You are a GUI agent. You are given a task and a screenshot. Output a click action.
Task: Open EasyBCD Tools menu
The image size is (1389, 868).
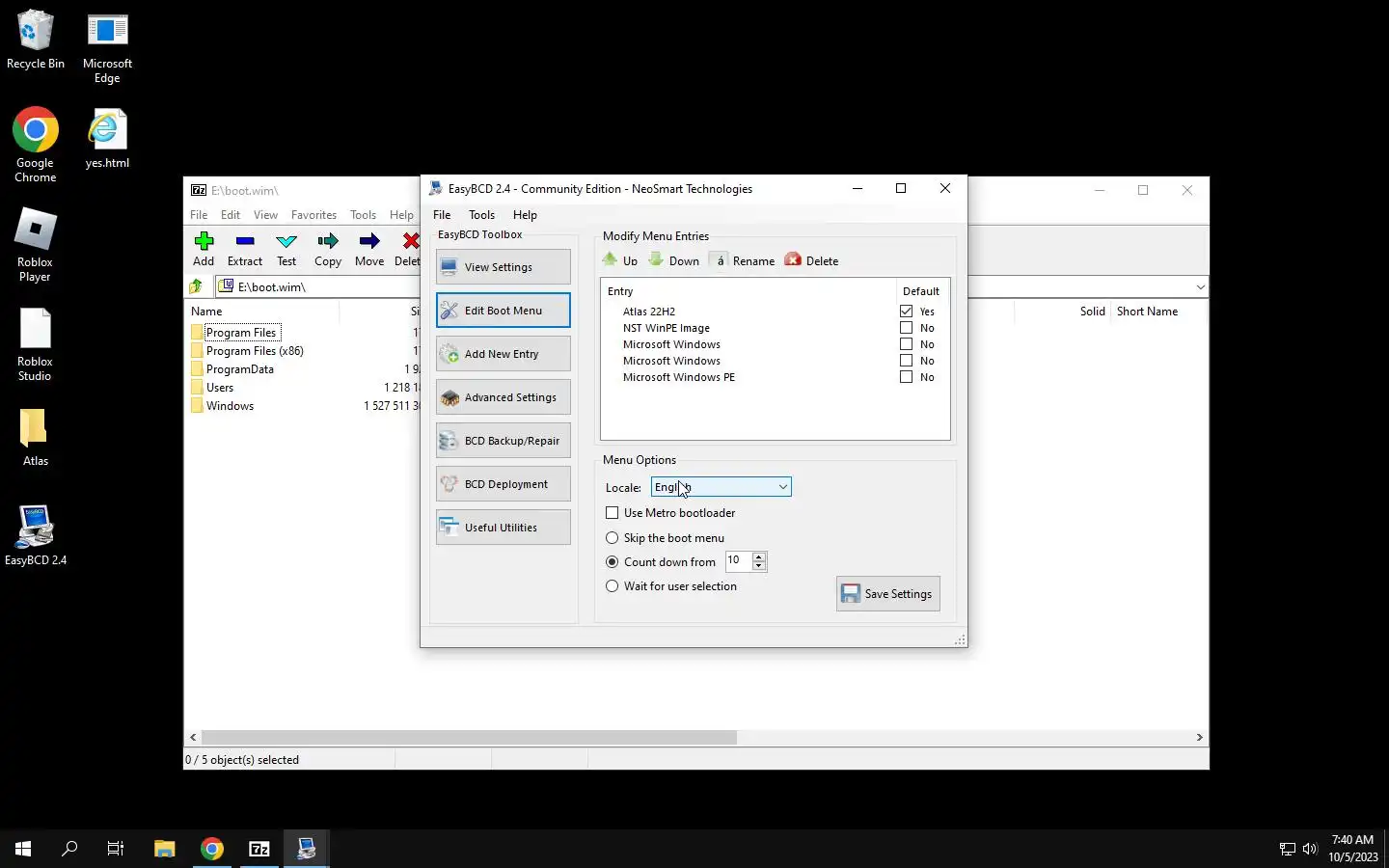point(481,215)
